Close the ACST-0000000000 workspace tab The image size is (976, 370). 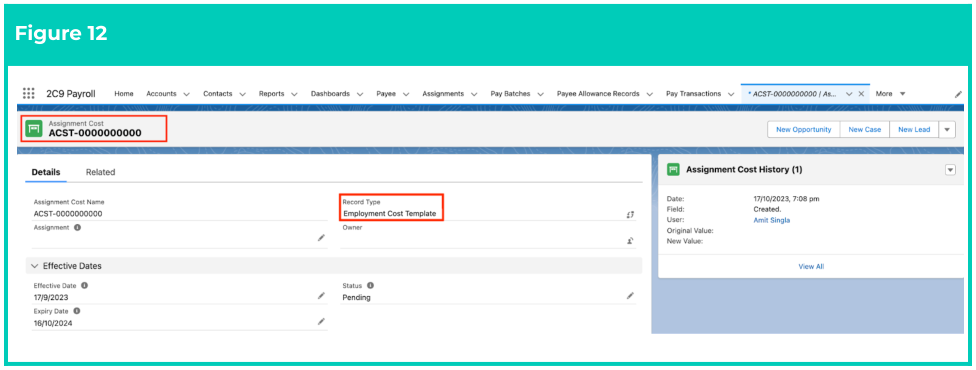pyautogui.click(x=861, y=93)
